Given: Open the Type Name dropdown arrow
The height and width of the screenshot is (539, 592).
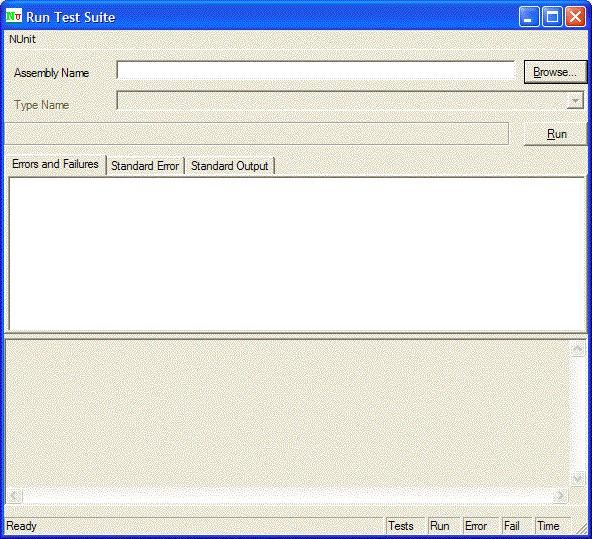Looking at the screenshot, I should pos(575,101).
